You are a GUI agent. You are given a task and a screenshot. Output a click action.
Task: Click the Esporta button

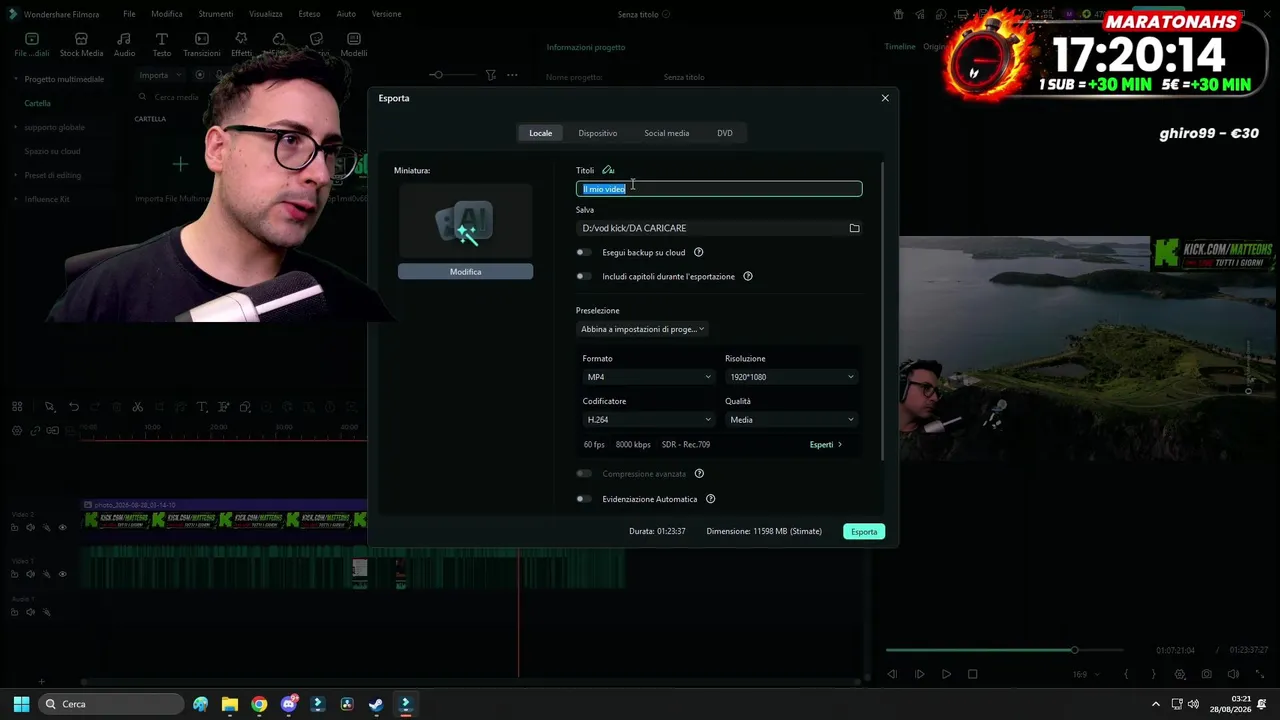click(x=864, y=532)
